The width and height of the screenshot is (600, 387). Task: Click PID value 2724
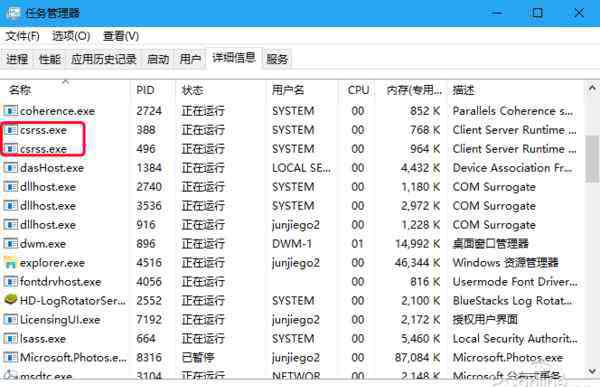click(149, 111)
